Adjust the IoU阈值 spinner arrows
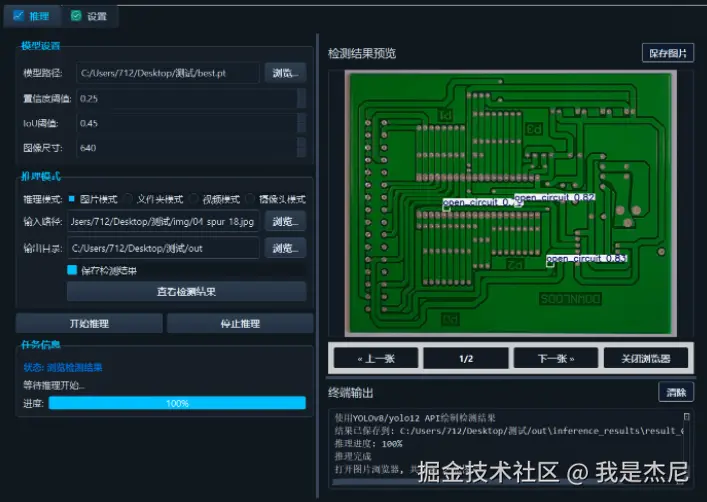 click(302, 123)
